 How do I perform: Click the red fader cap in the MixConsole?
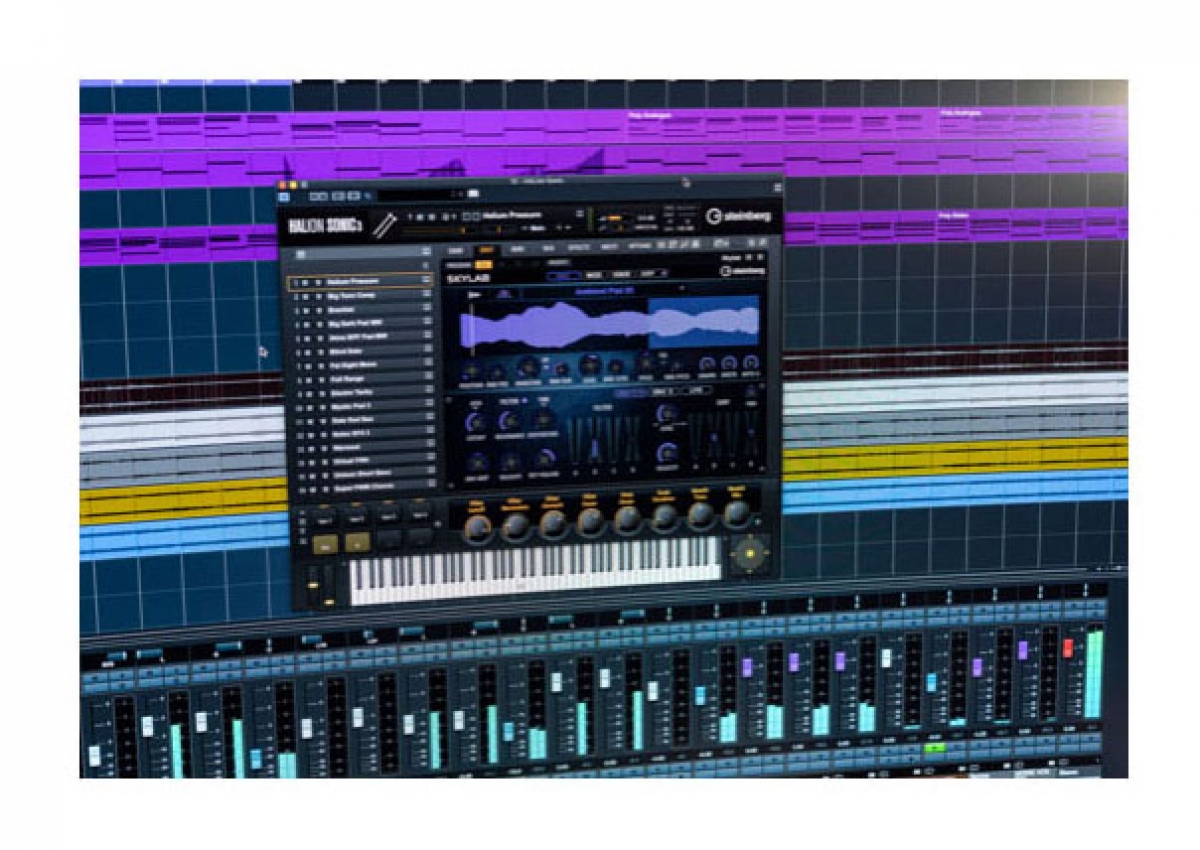(x=1067, y=647)
